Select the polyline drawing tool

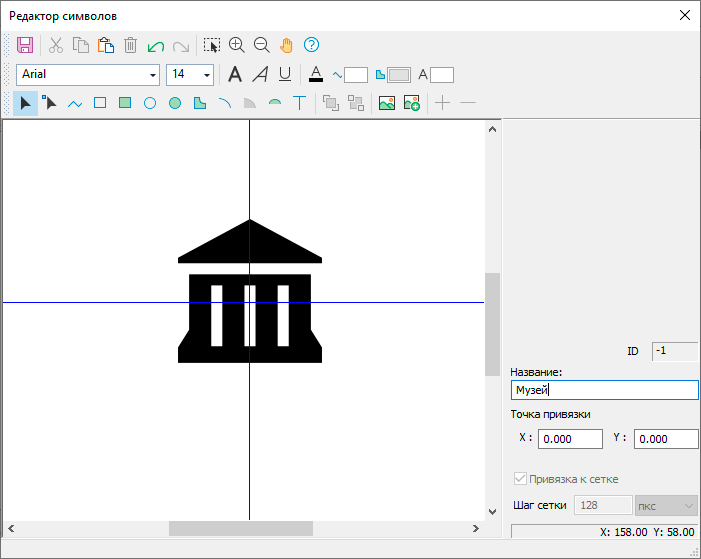tap(75, 104)
